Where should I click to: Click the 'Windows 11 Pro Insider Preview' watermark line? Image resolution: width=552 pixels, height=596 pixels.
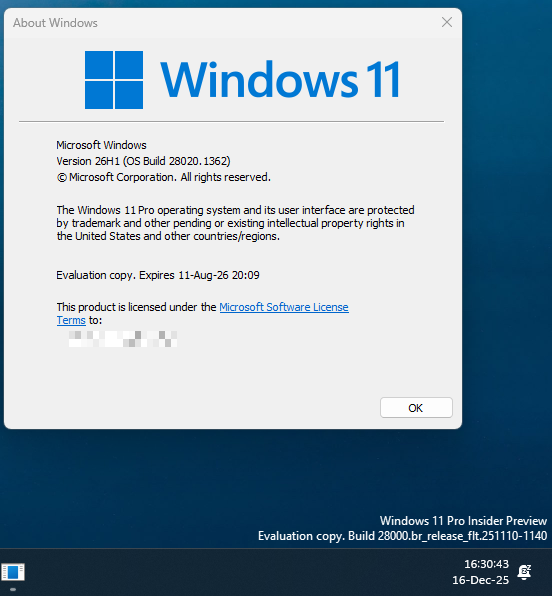463,520
